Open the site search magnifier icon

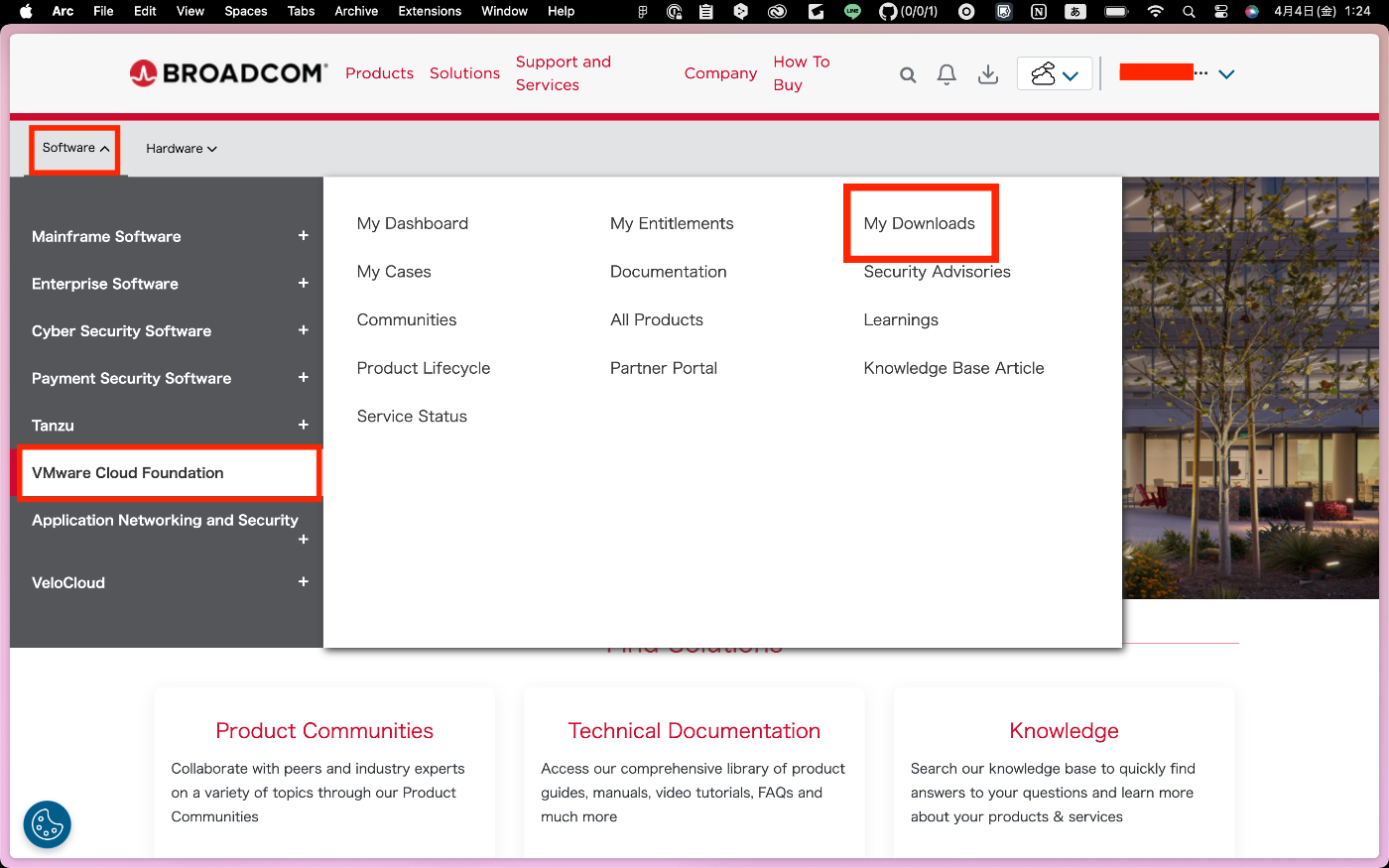[x=908, y=74]
